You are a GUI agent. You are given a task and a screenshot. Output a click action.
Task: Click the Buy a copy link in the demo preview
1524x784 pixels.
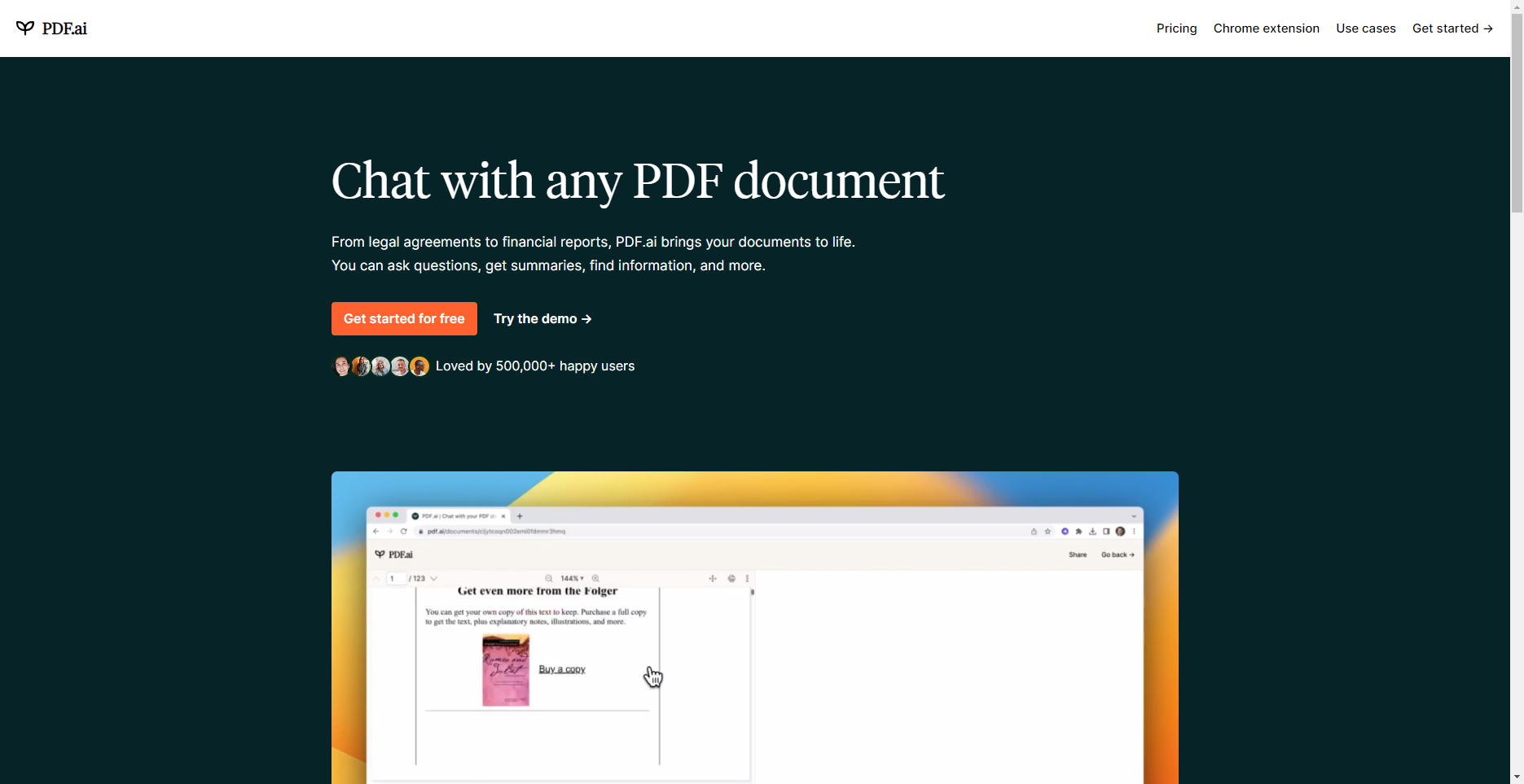click(562, 669)
